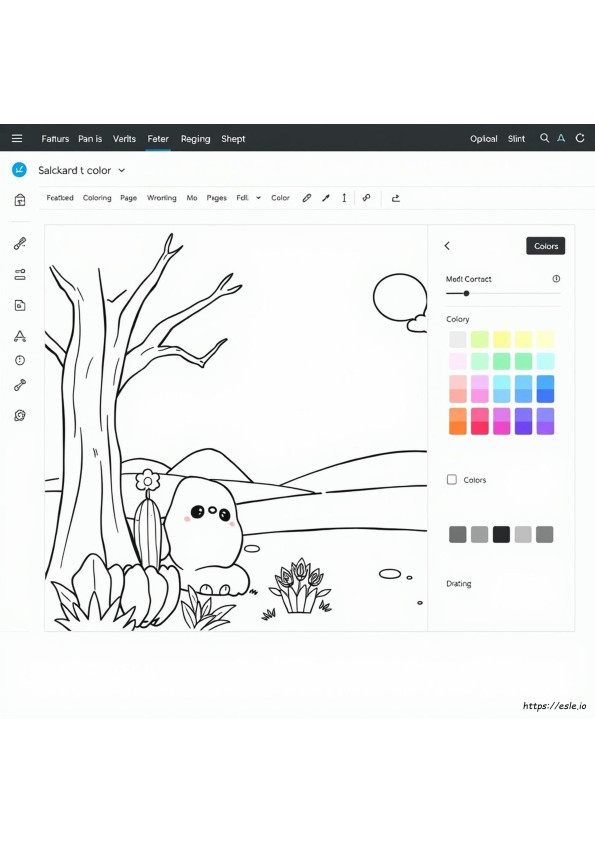Select the wrench tool in left sidebar

pyautogui.click(x=20, y=385)
